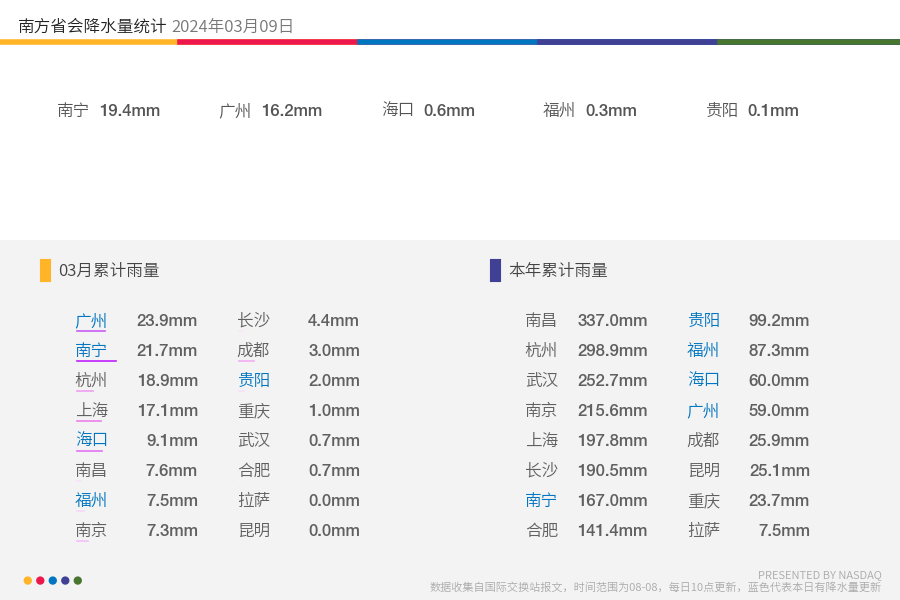Click the footer note starting with 数据收集自国际交换站报文
Viewport: 900px width, 600px height.
[655, 587]
